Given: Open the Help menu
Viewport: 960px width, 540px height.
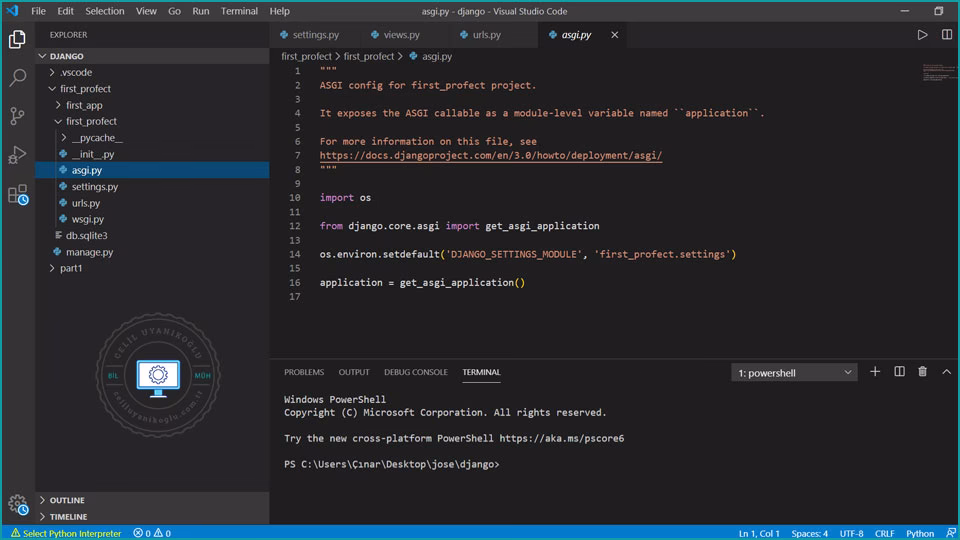Looking at the screenshot, I should click(279, 11).
